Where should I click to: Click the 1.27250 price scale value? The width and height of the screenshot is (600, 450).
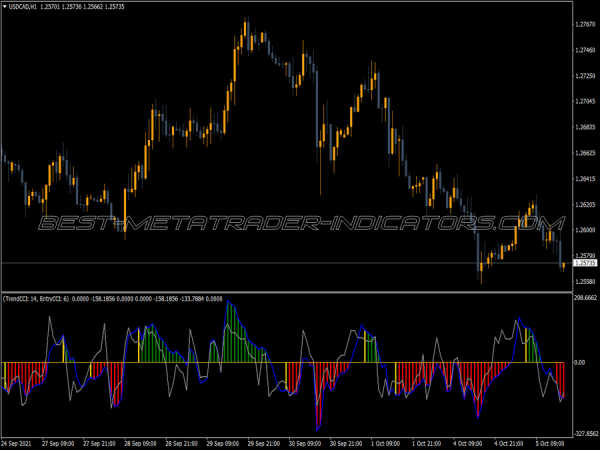coord(581,76)
